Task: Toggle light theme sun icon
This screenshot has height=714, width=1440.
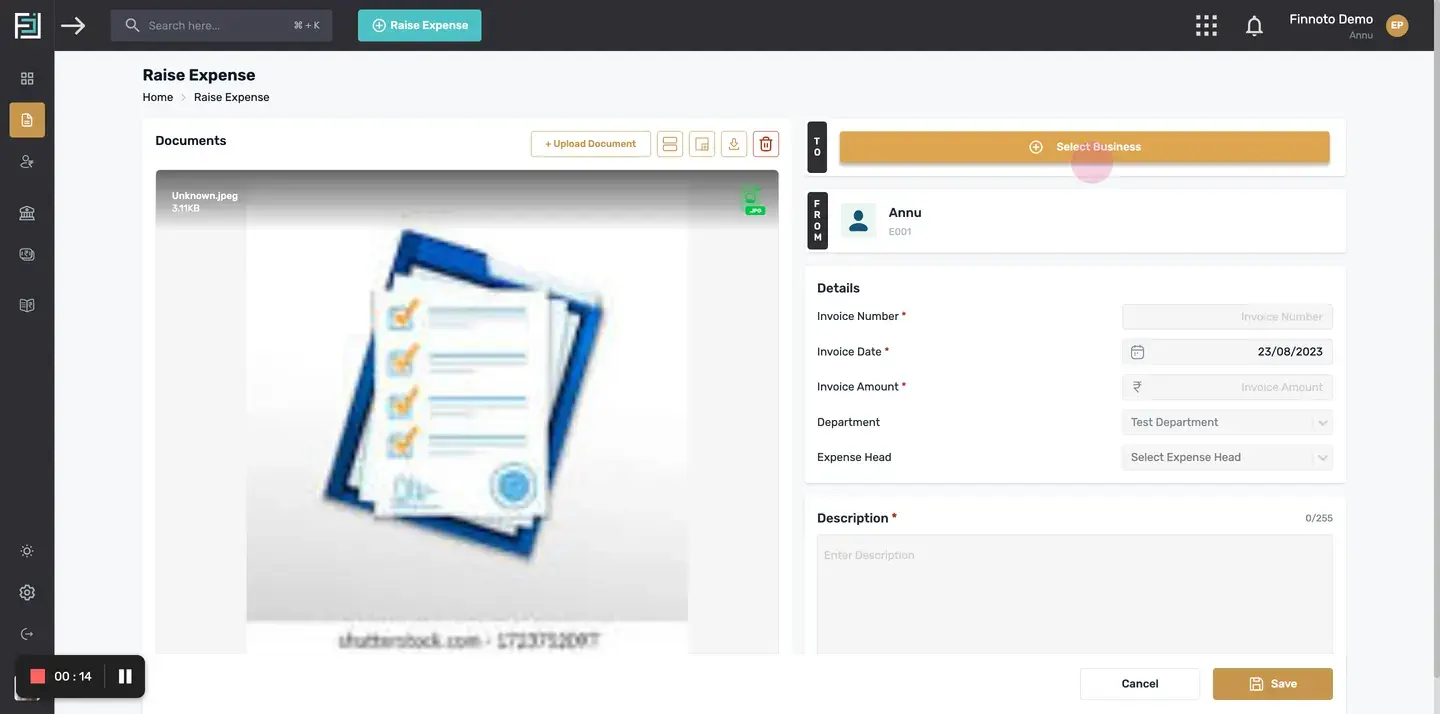Action: [27, 551]
